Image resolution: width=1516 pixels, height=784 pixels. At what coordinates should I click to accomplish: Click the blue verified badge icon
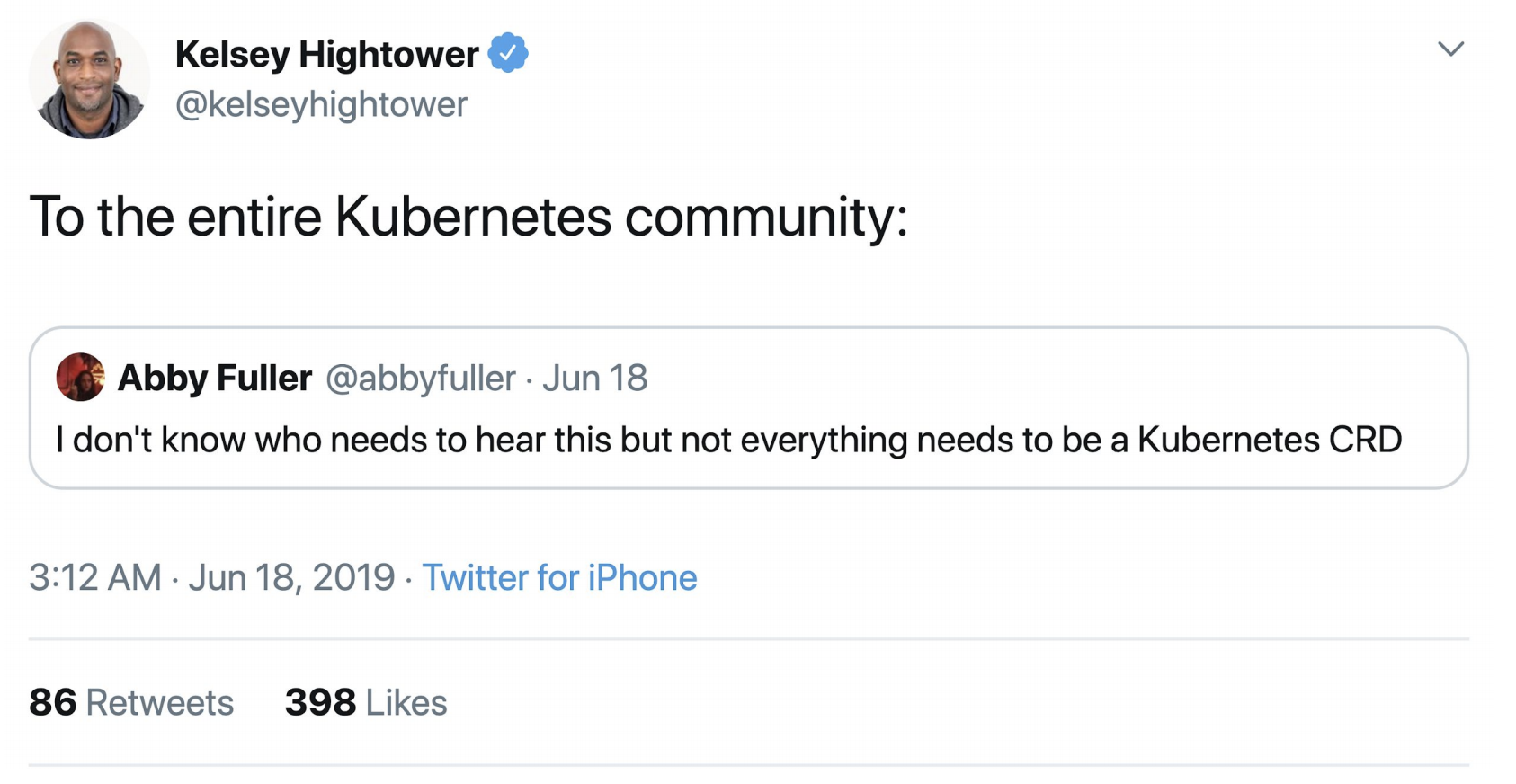508,53
